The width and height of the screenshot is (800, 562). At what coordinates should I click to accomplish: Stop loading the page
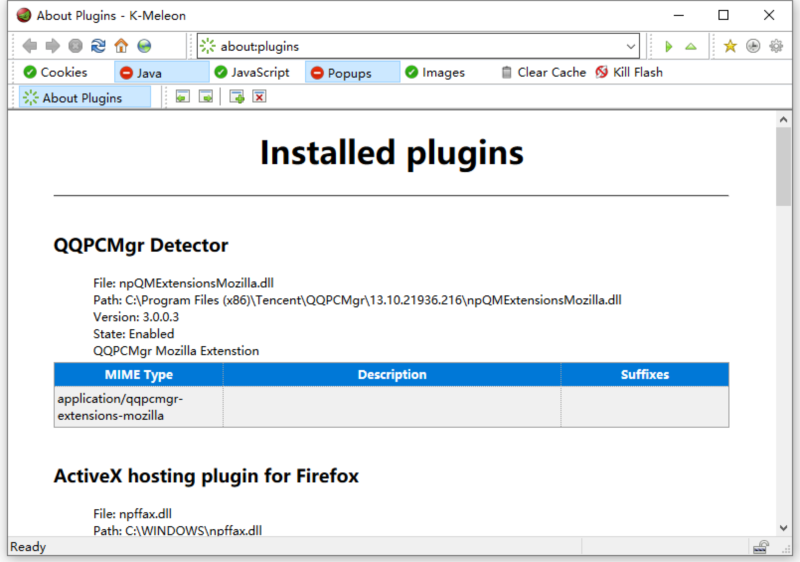click(76, 46)
